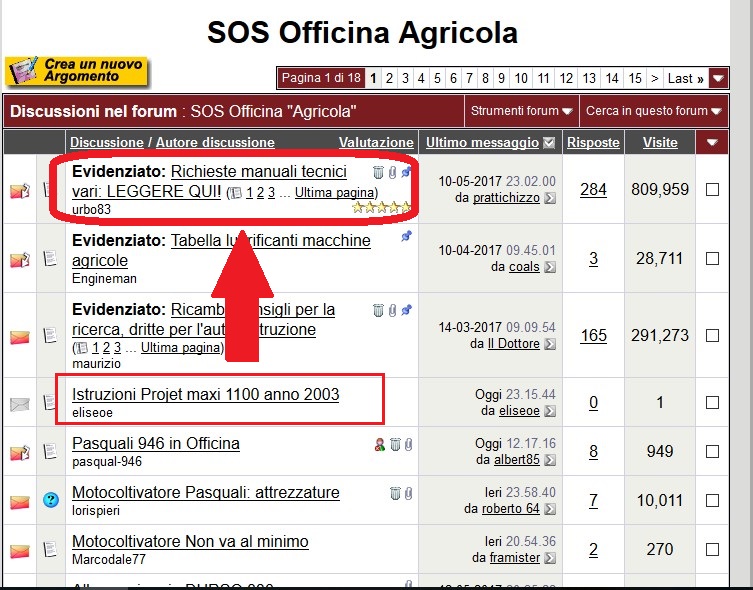The height and width of the screenshot is (590, 753).
Task: Expand the Cerca in questo forum menu
Action: point(653,111)
